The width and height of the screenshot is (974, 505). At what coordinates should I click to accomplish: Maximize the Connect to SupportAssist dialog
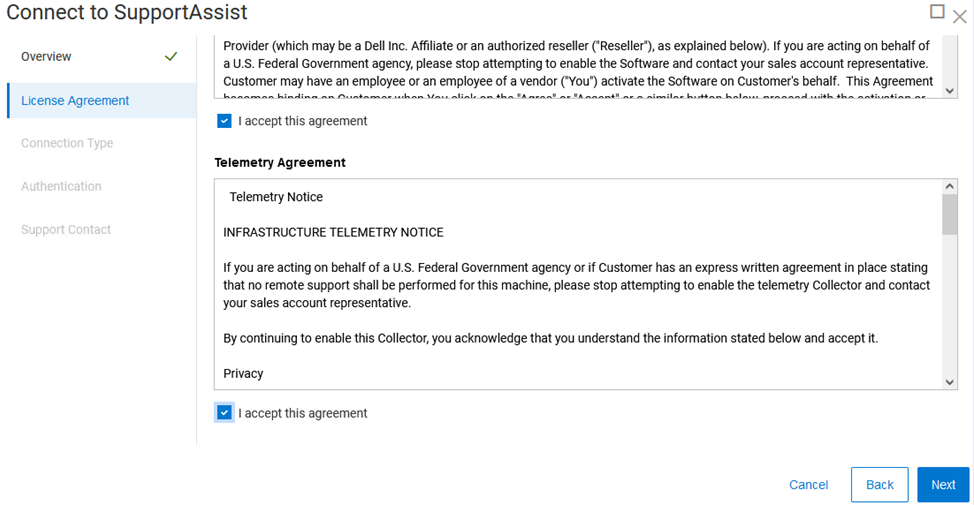937,12
